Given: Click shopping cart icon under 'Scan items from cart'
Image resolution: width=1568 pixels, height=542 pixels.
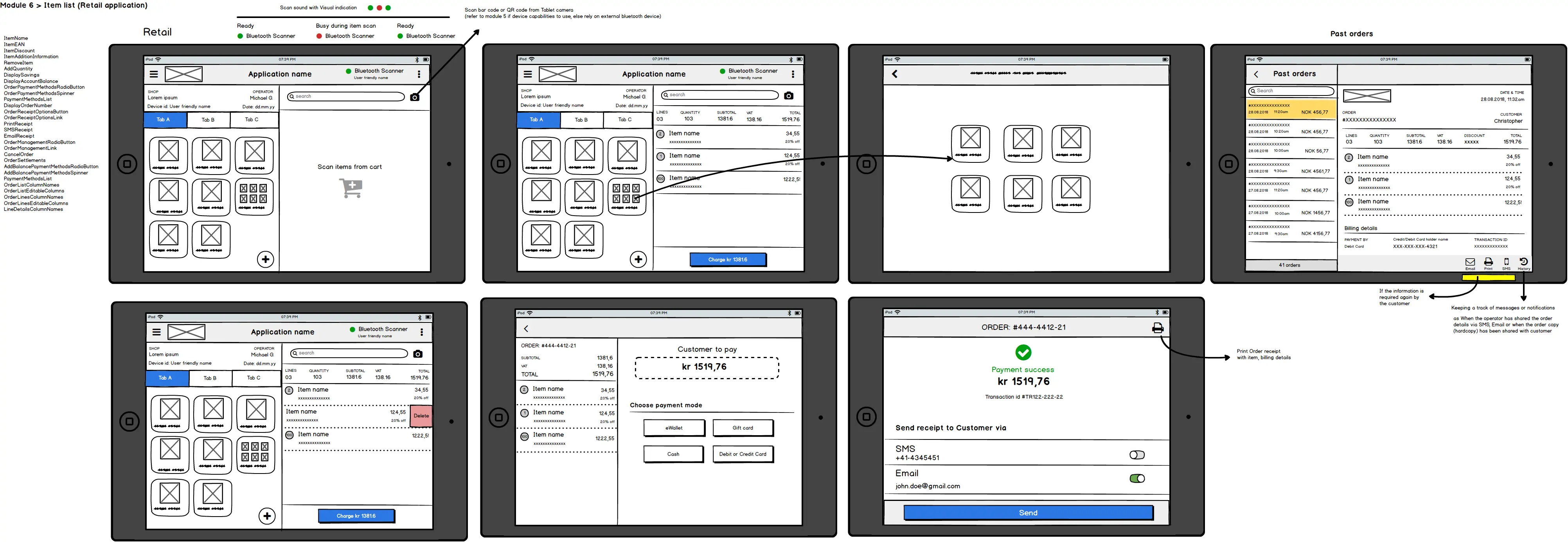Looking at the screenshot, I should [351, 188].
